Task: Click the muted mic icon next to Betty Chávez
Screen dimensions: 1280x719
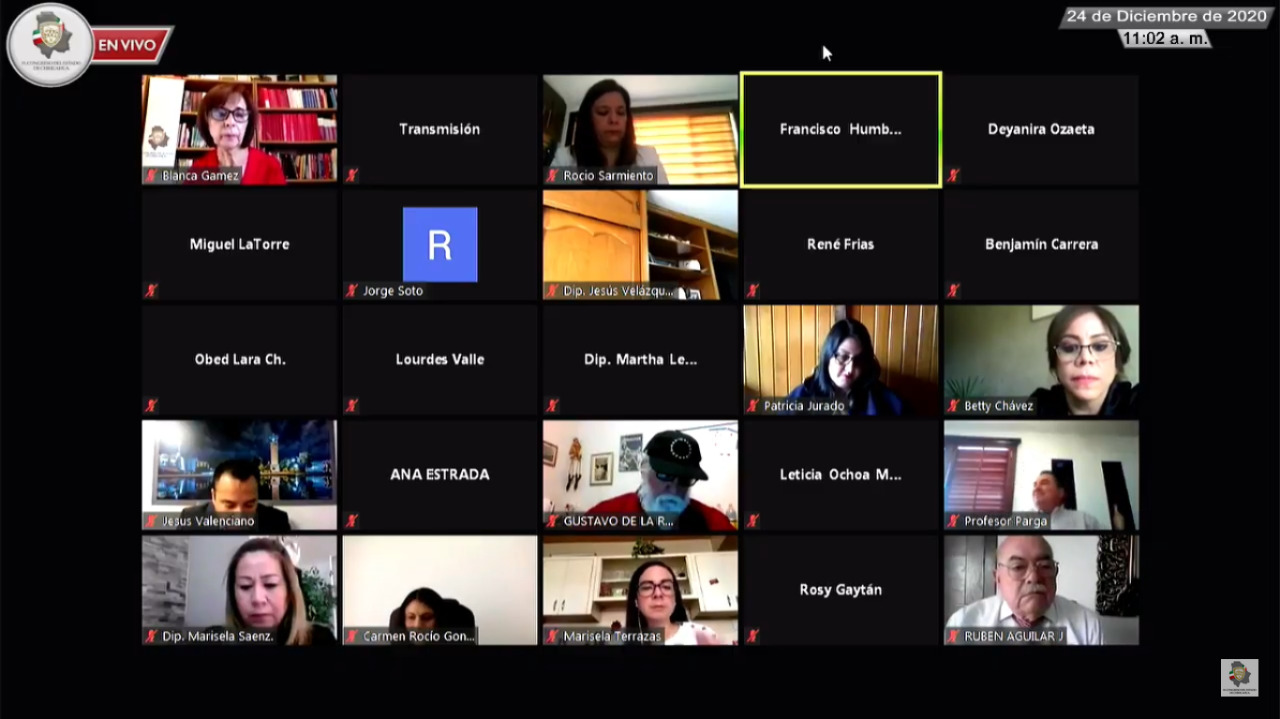Action: tap(954, 406)
